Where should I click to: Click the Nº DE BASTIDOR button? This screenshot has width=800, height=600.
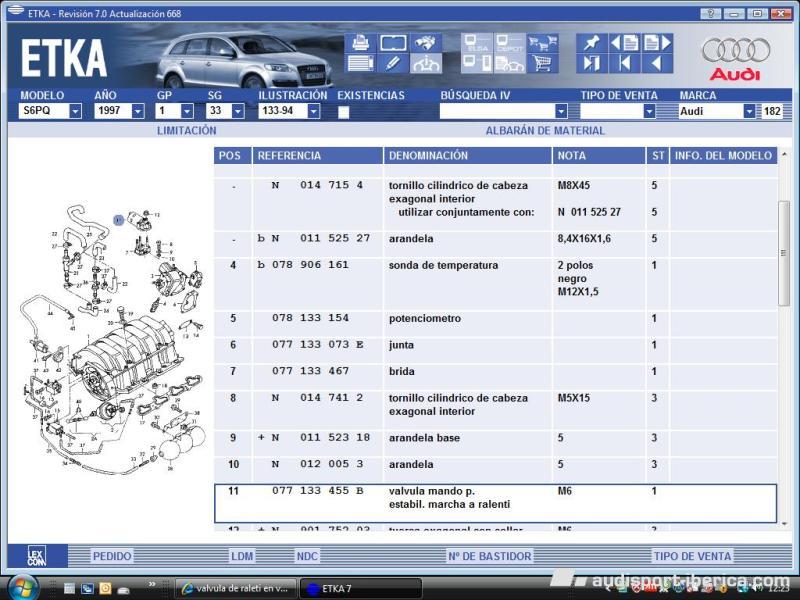click(489, 556)
